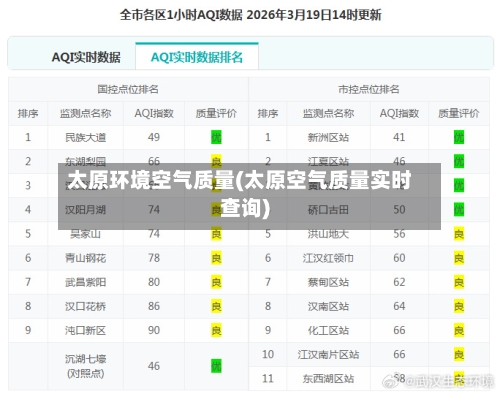Screen dimensions: 500x394
Task: Select station name 新洲区站
Action: (x=328, y=137)
